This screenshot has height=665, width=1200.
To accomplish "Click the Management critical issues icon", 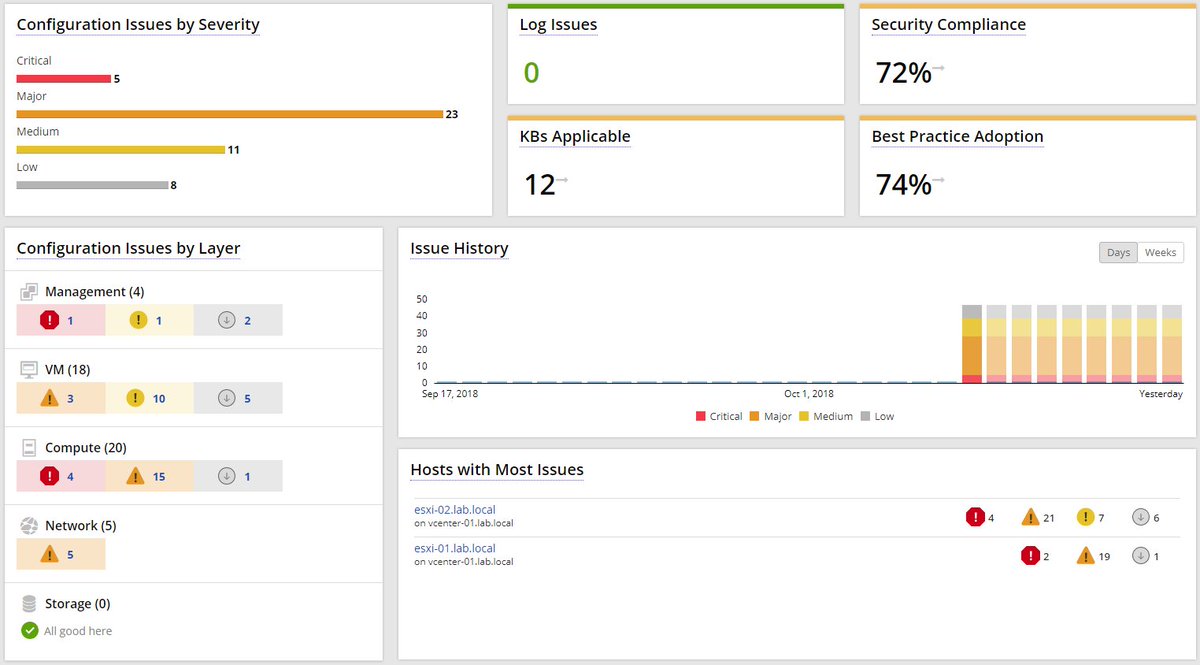I will click(x=50, y=320).
